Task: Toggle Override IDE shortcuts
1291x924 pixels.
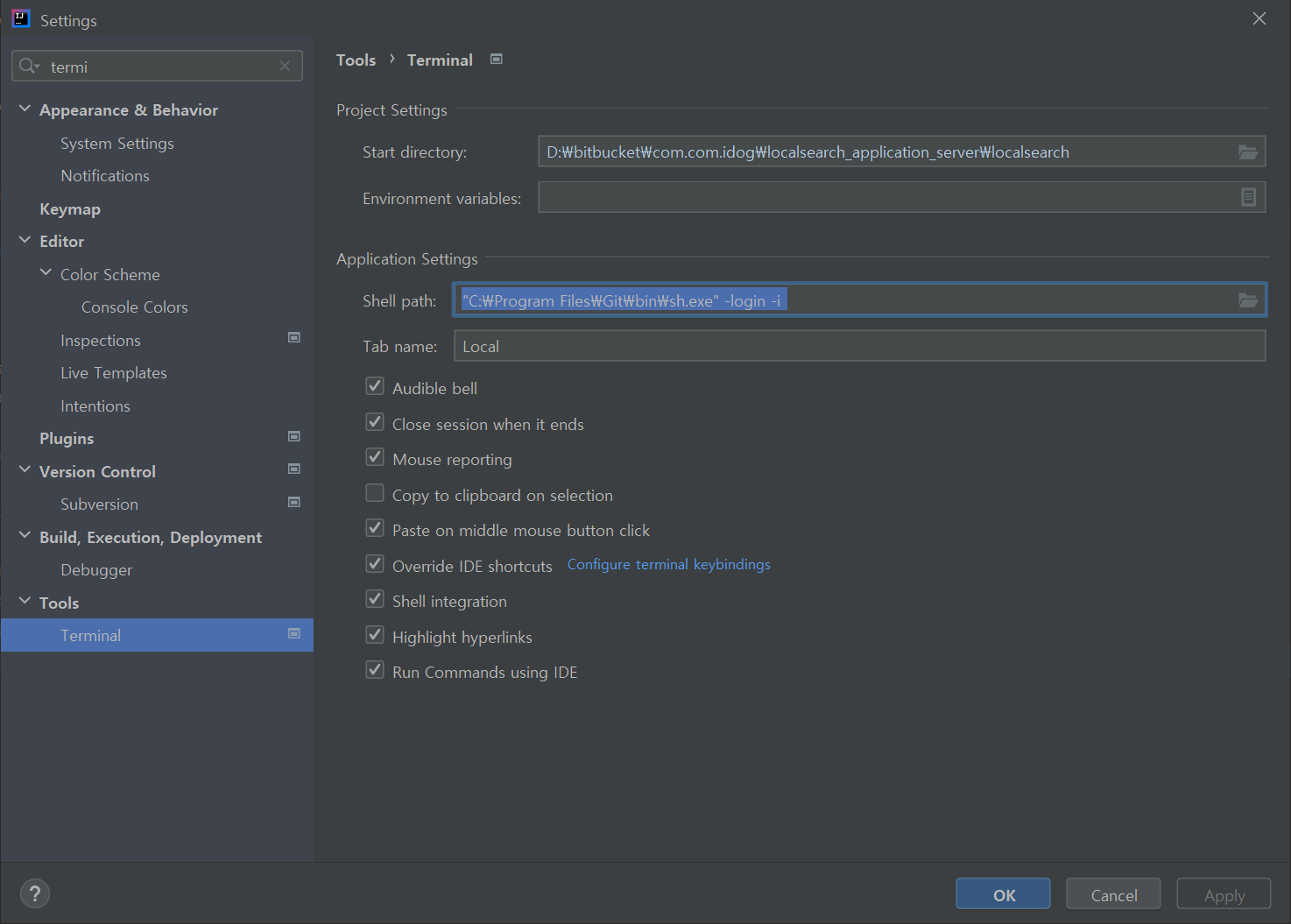Action: tap(375, 563)
